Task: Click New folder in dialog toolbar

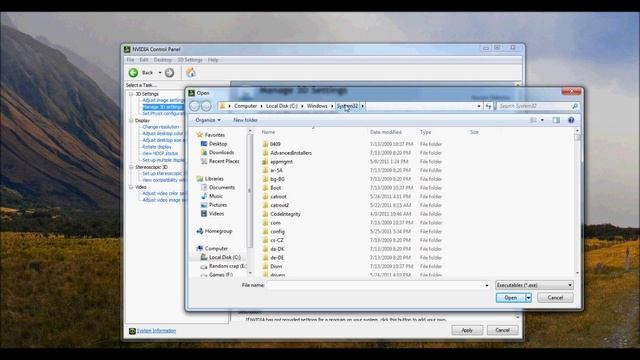Action: click(x=245, y=120)
